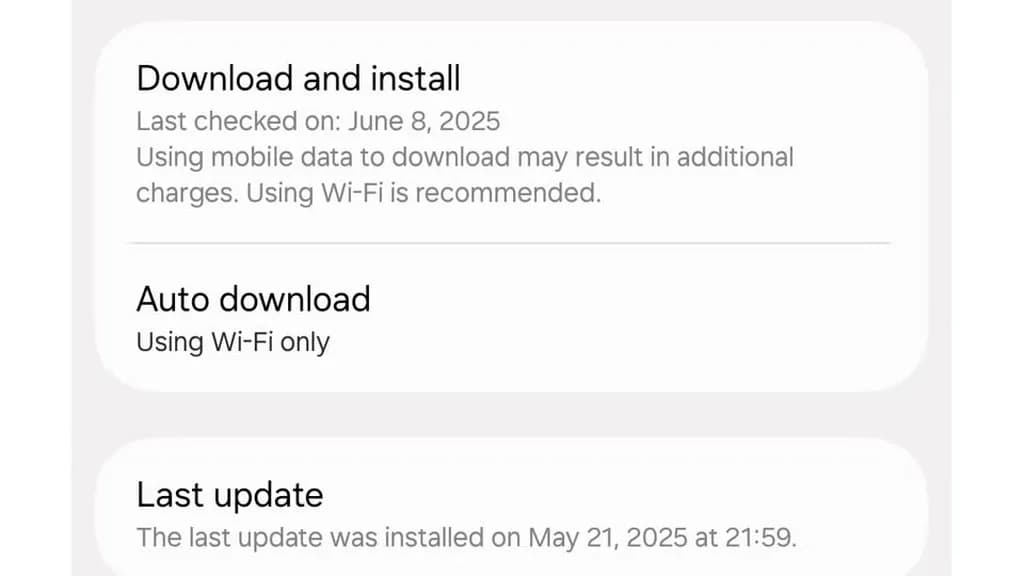Tap empty space right of Last update title
The width and height of the screenshot is (1024, 576).
[x=620, y=495]
